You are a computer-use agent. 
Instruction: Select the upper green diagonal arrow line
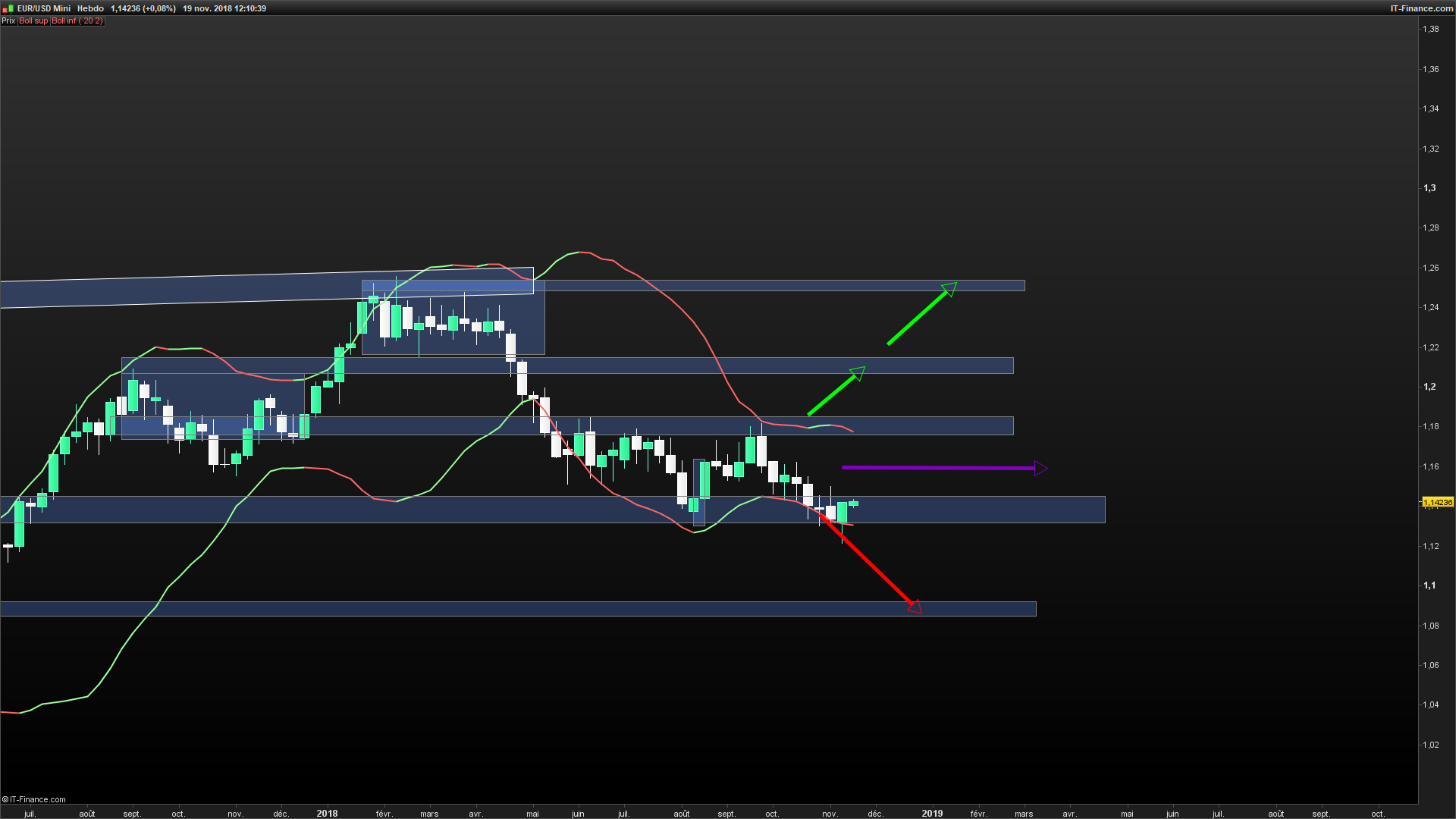tap(915, 318)
